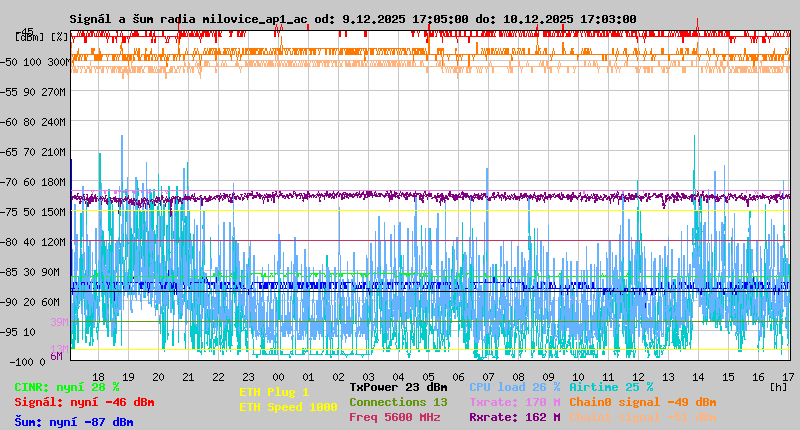Click the ETH Speed 1000 legend label
Screen dimensions: 800x430
click(x=288, y=407)
